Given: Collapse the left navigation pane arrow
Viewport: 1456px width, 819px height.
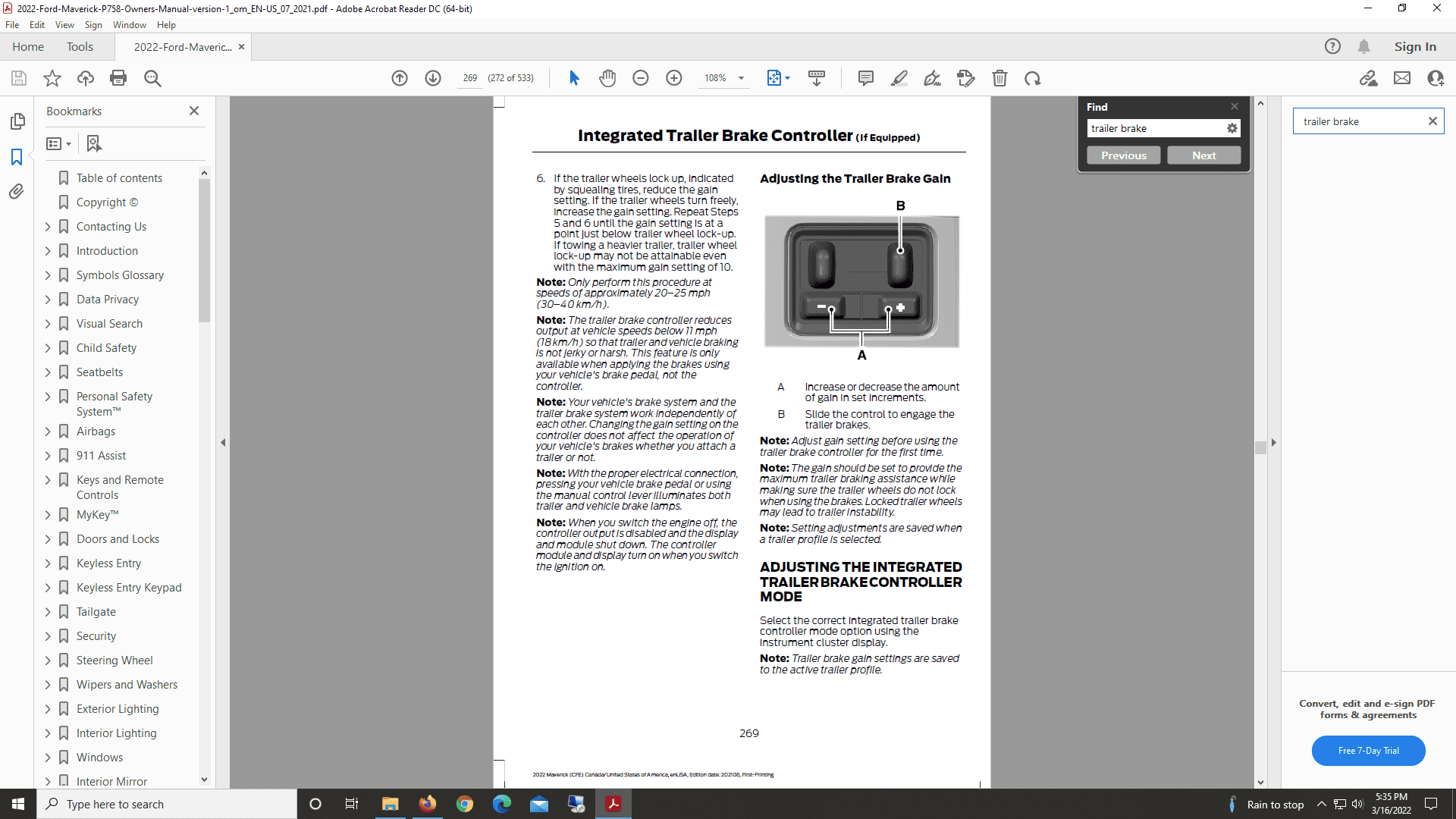Looking at the screenshot, I should (x=223, y=442).
